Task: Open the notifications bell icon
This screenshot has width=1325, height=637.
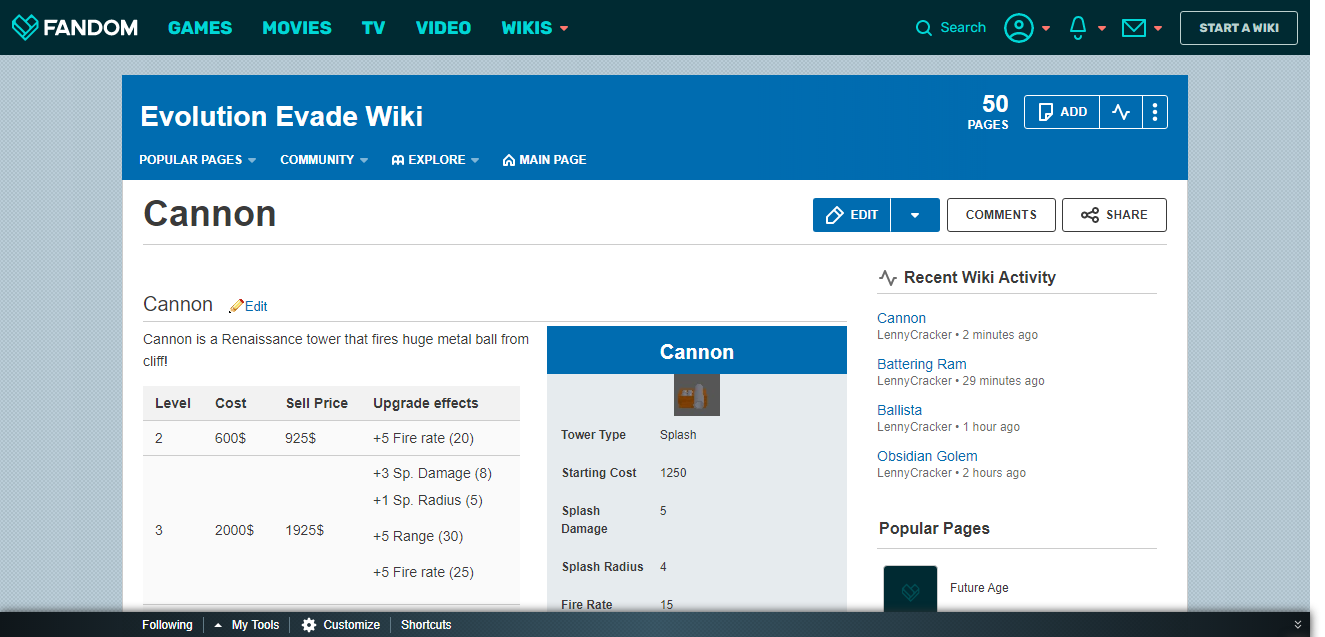Action: [x=1078, y=28]
